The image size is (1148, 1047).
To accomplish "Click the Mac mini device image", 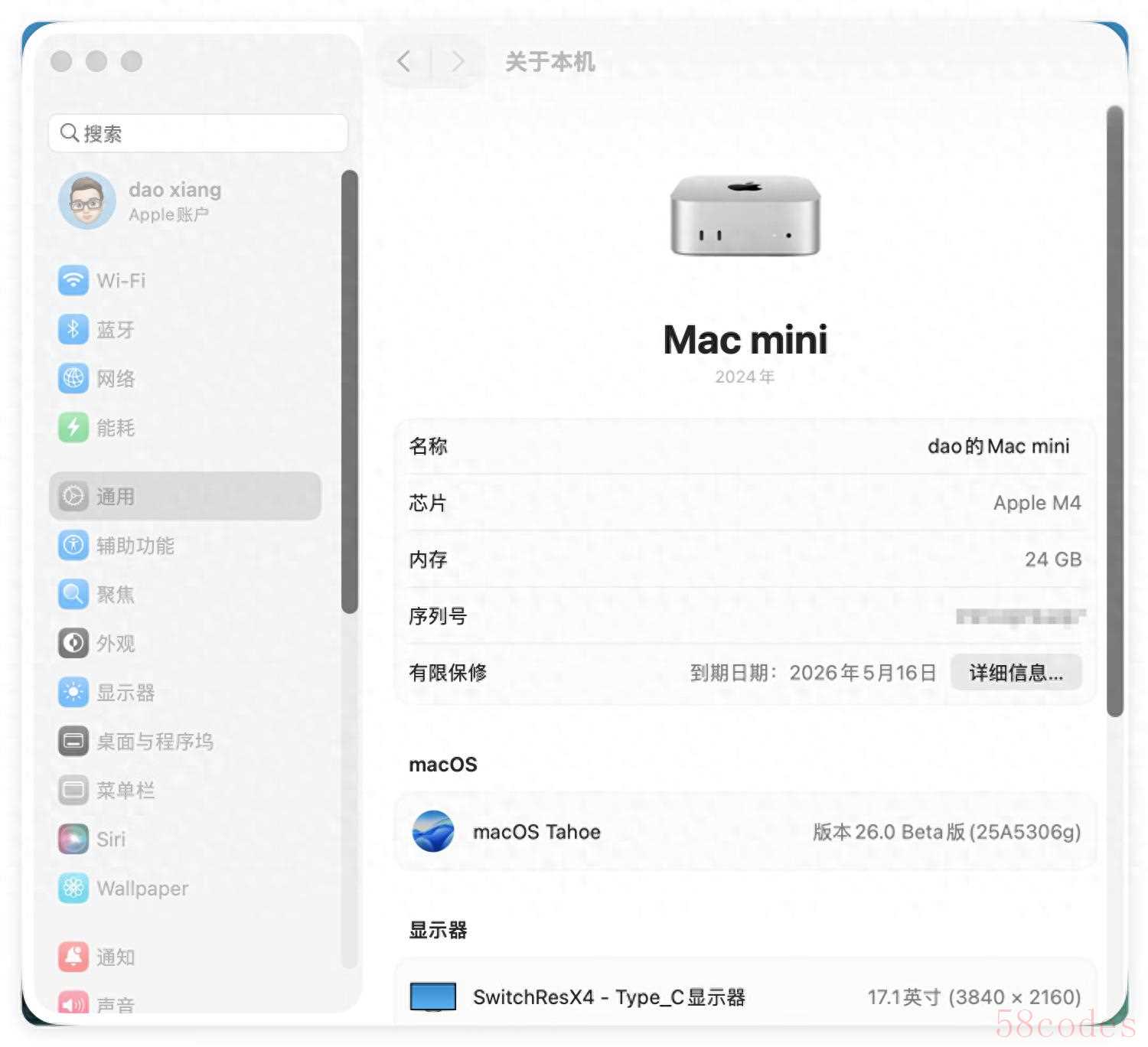I will [745, 216].
